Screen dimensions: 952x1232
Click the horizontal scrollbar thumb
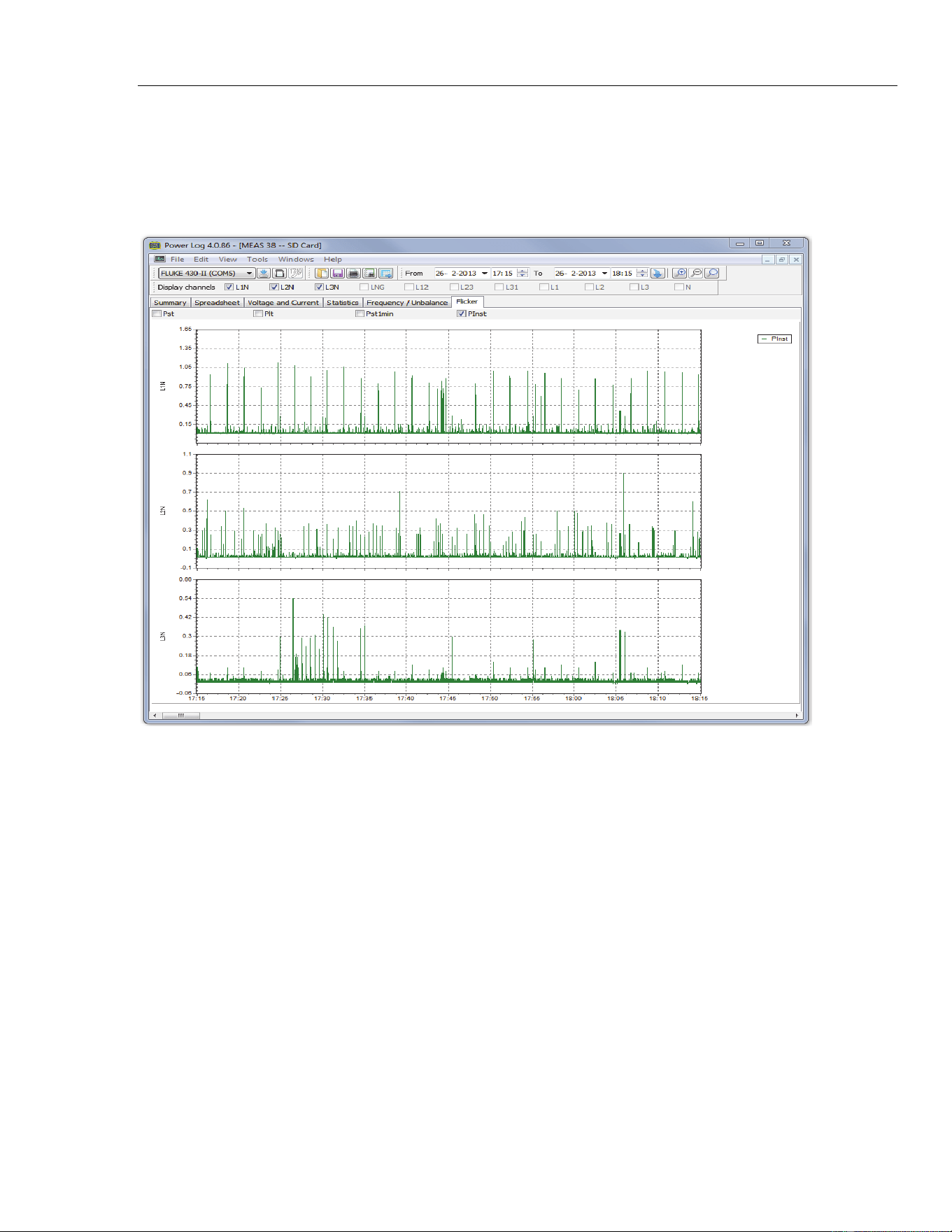pos(180,716)
